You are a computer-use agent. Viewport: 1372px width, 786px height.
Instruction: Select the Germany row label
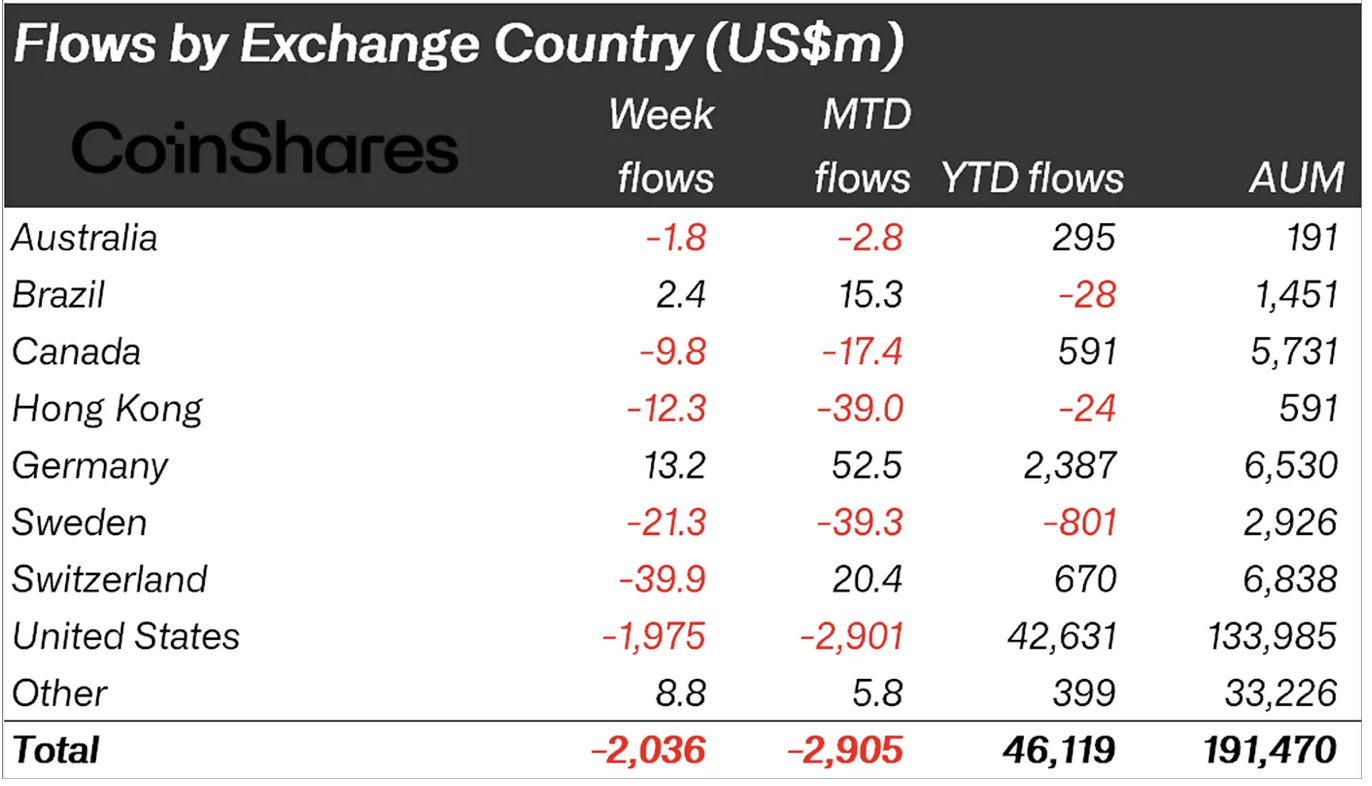pos(90,466)
